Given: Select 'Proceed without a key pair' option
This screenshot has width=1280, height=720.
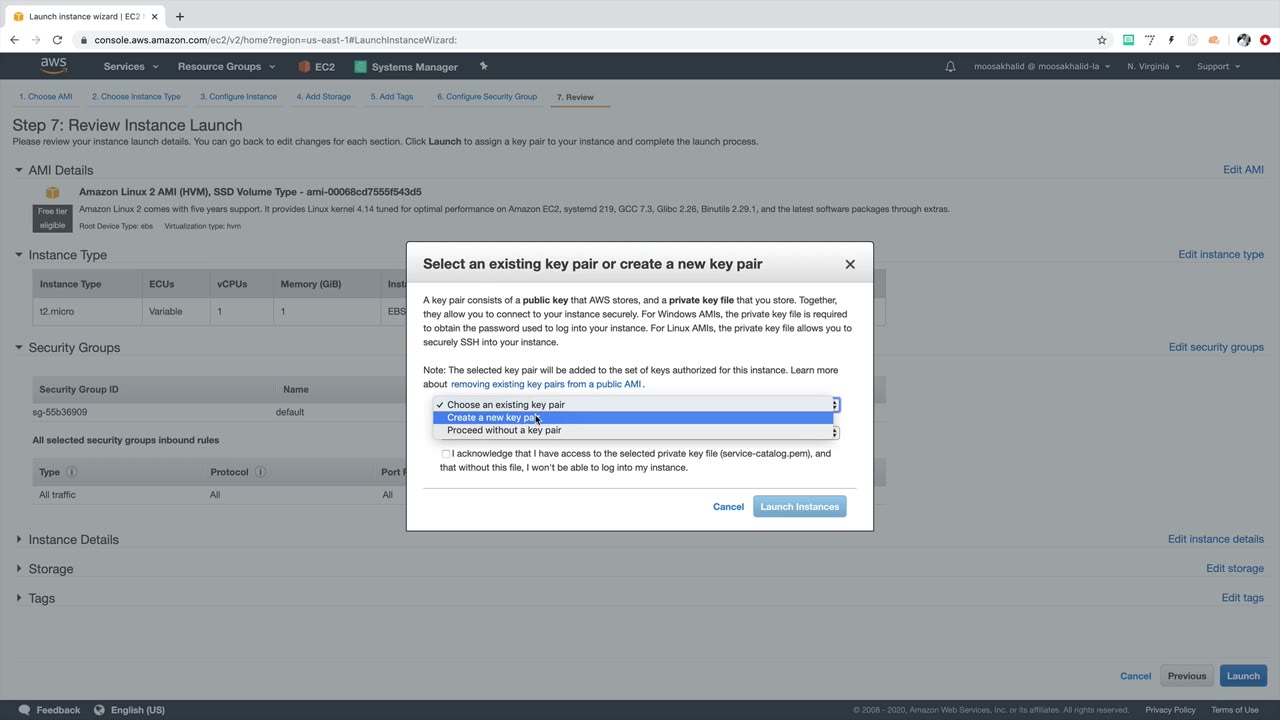Looking at the screenshot, I should [x=633, y=430].
